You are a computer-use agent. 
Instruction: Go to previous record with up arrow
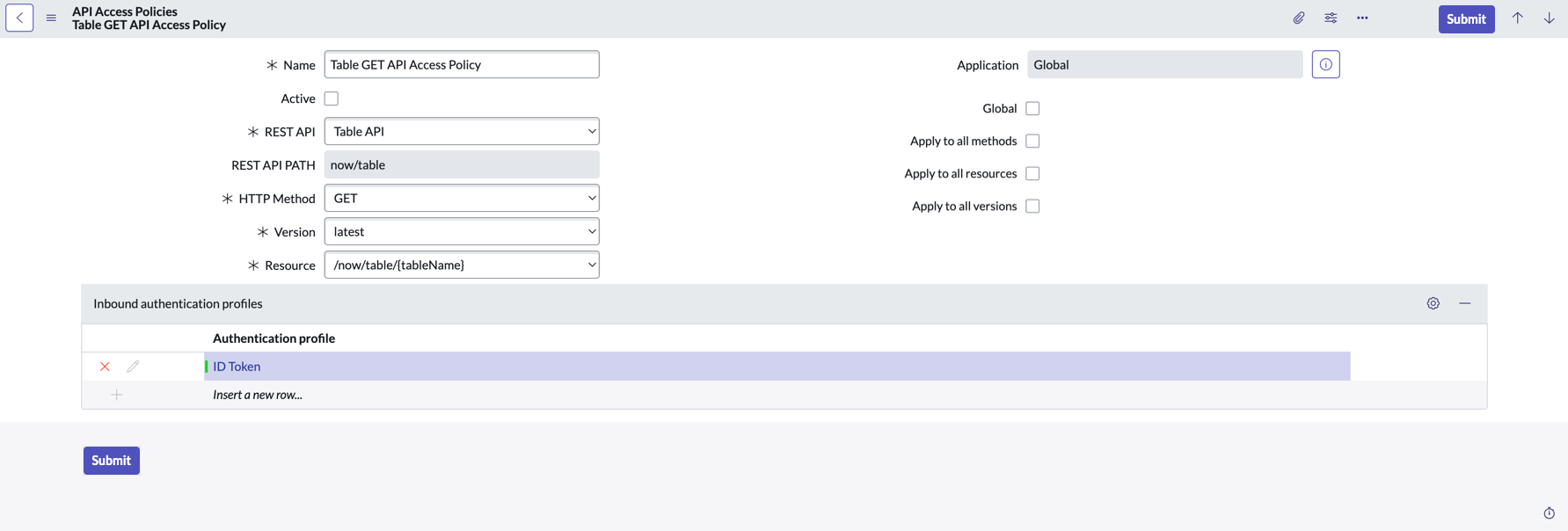pyautogui.click(x=1518, y=18)
